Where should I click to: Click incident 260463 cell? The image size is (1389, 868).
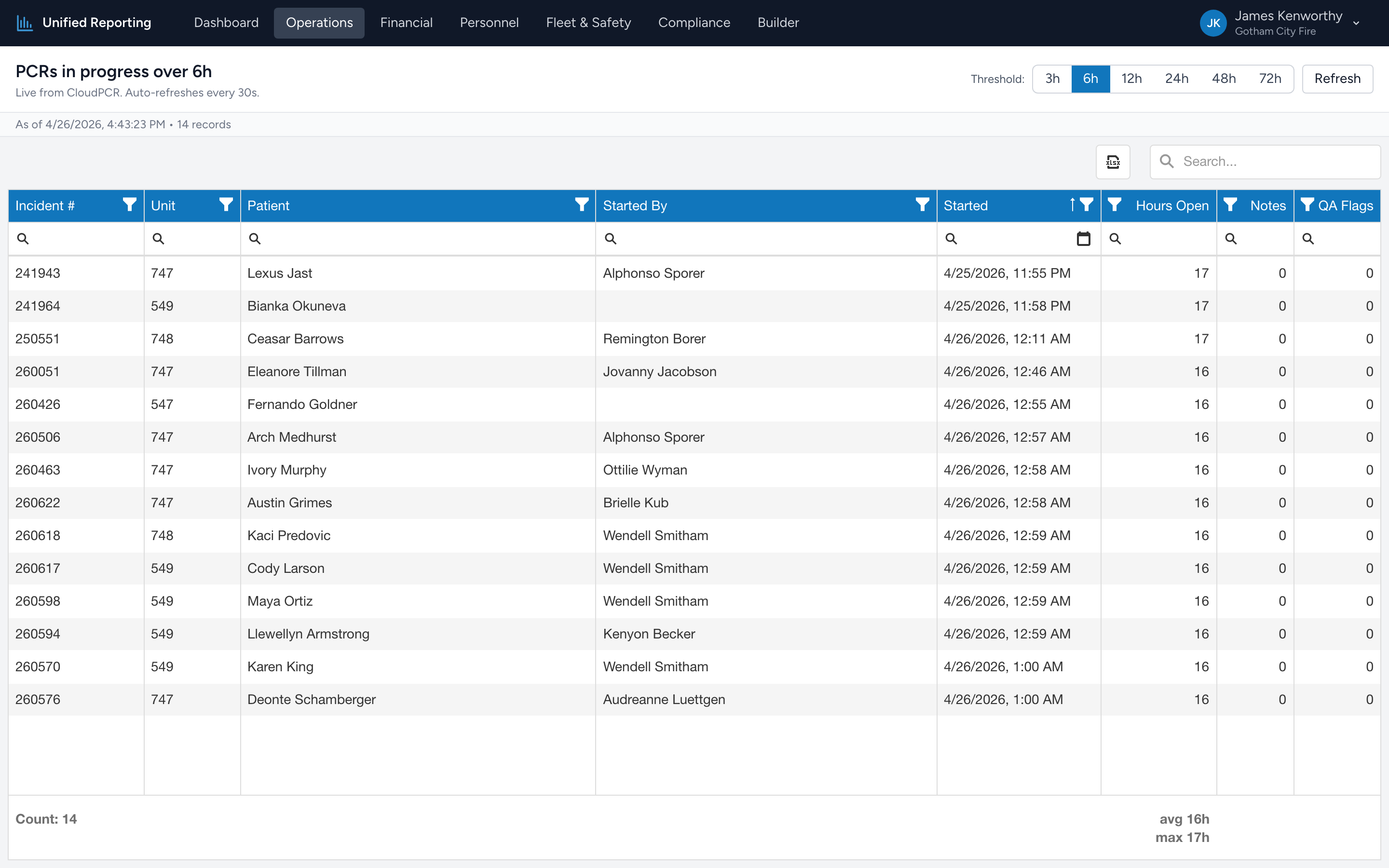(x=76, y=470)
